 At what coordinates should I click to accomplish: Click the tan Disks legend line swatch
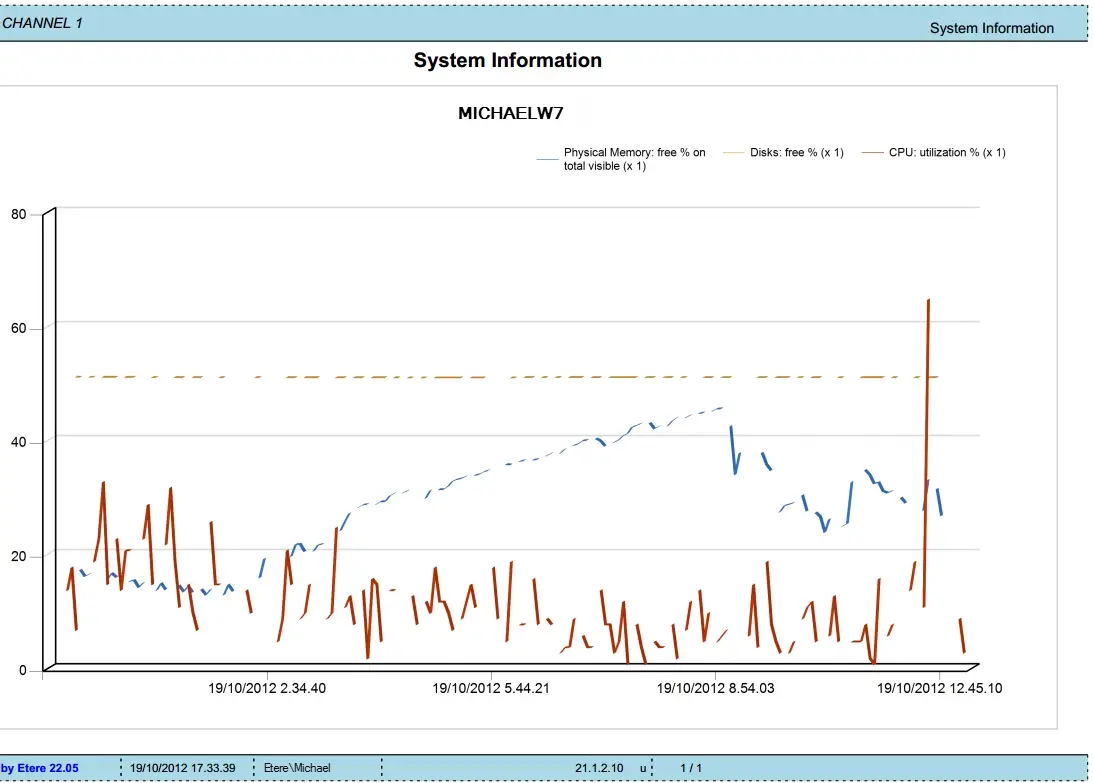tap(734, 153)
